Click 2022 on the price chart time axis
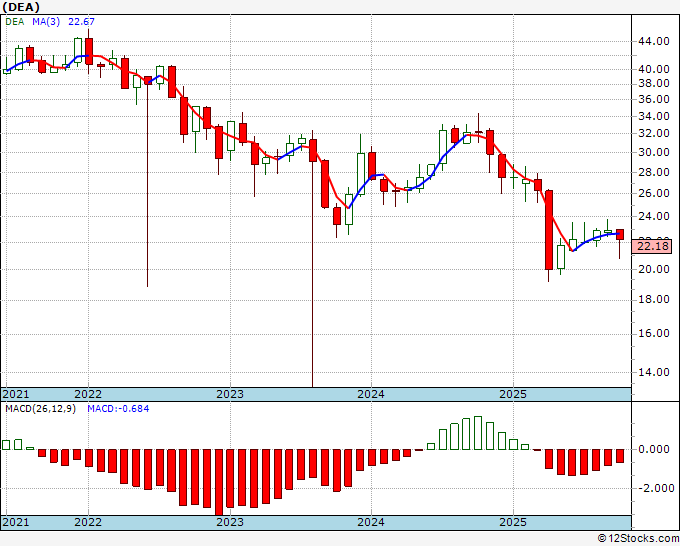The height and width of the screenshot is (546, 680). click(88, 394)
